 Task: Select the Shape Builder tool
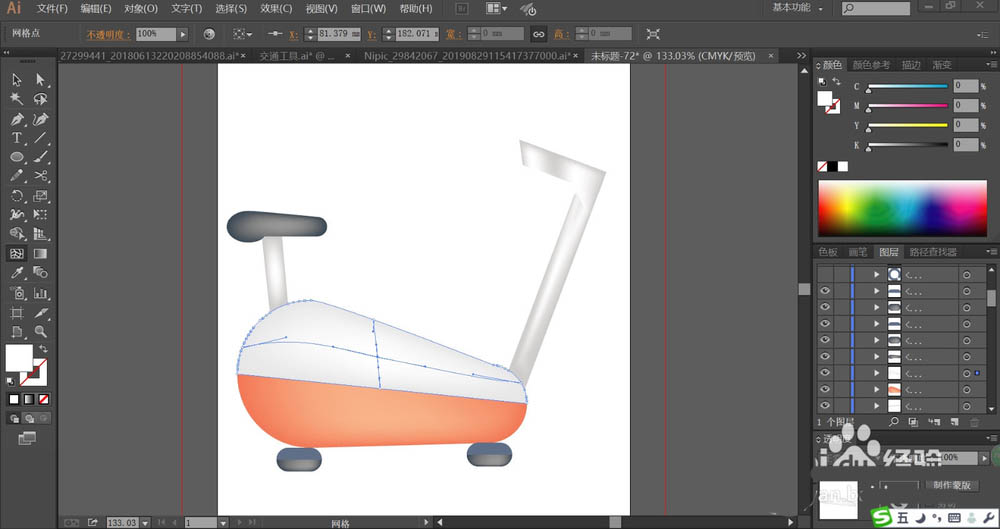click(x=17, y=234)
